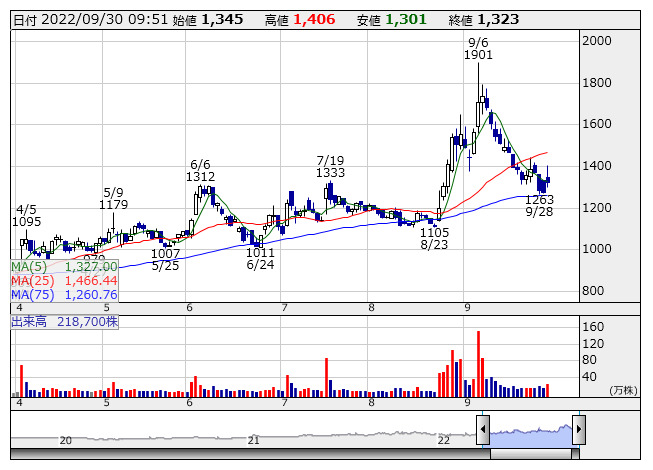Click the 高値 1,406 value in header

(x=317, y=19)
